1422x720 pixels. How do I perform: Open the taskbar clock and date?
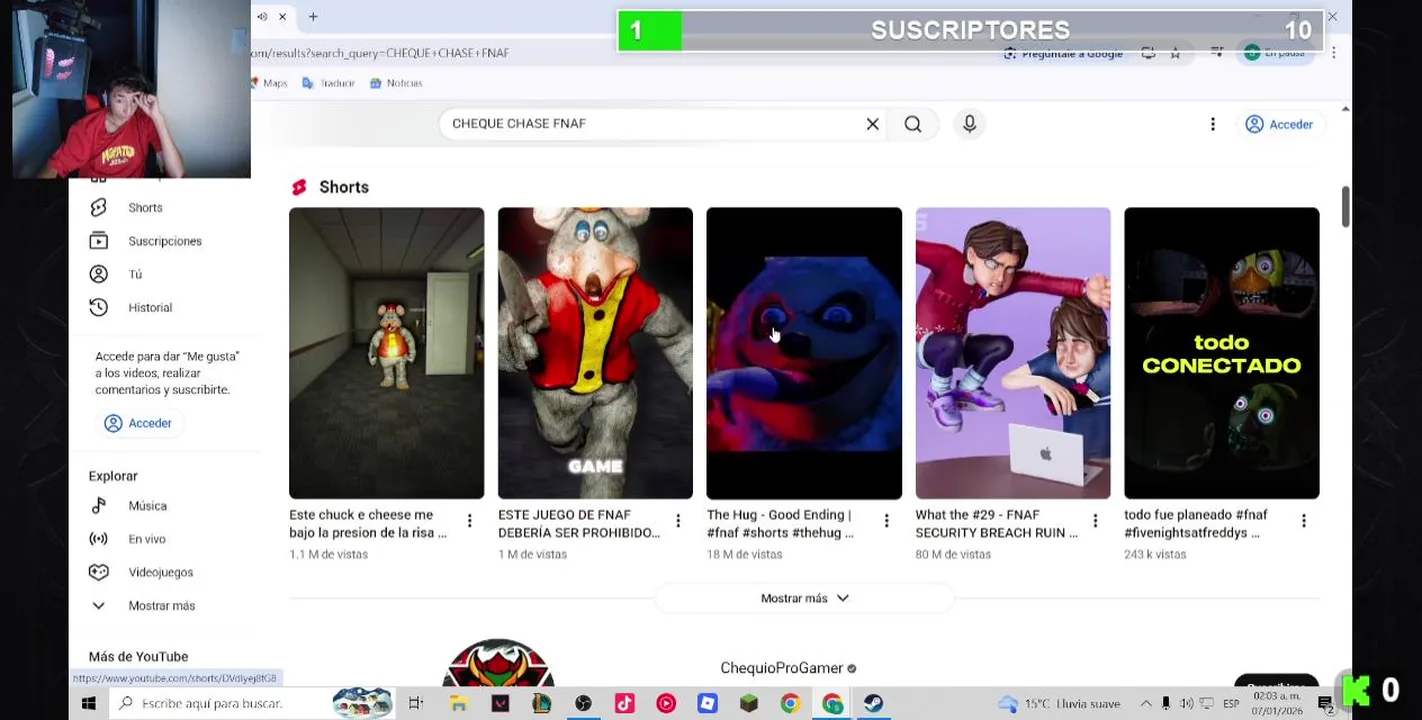pyautogui.click(x=1278, y=704)
